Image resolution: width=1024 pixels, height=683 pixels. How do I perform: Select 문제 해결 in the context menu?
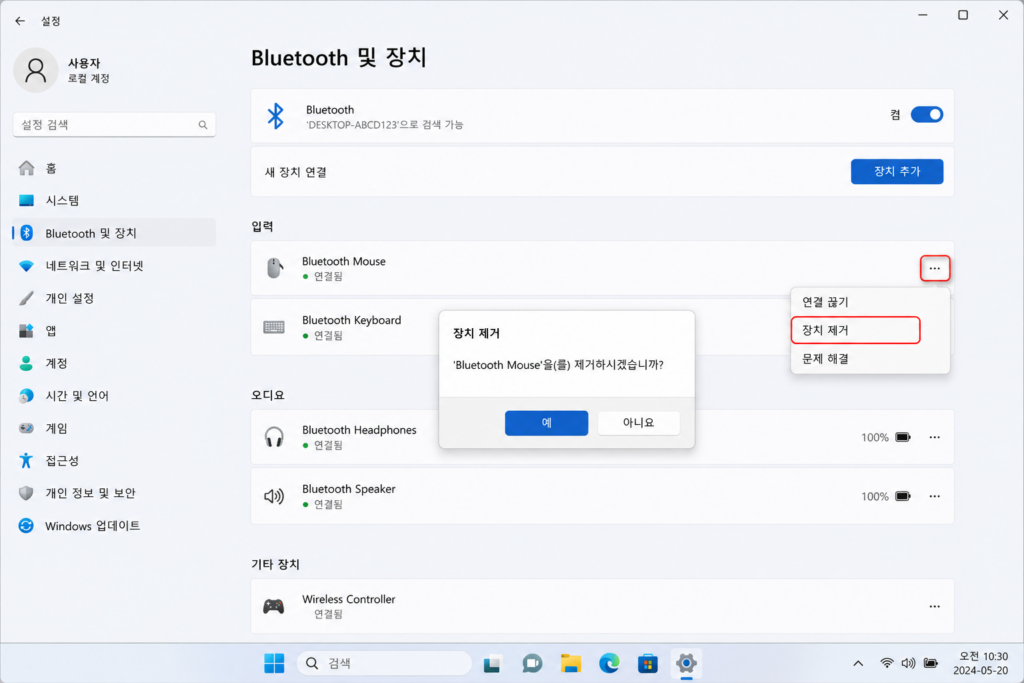[x=825, y=358]
